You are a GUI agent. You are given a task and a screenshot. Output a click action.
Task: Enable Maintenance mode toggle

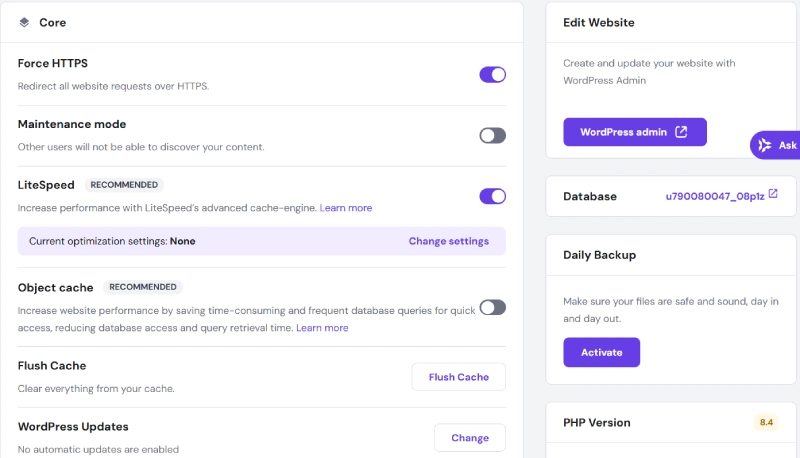[492, 136]
